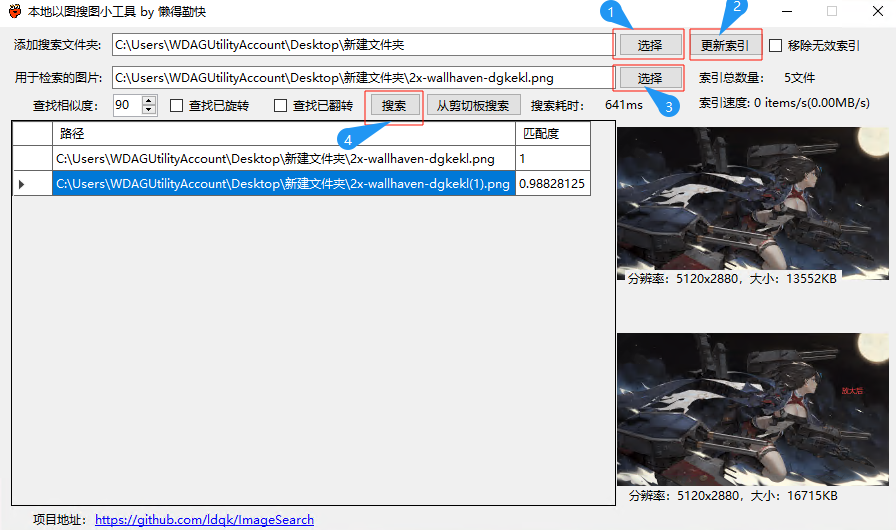896x530 pixels.
Task: Click the 搜索 button
Action: click(x=394, y=106)
